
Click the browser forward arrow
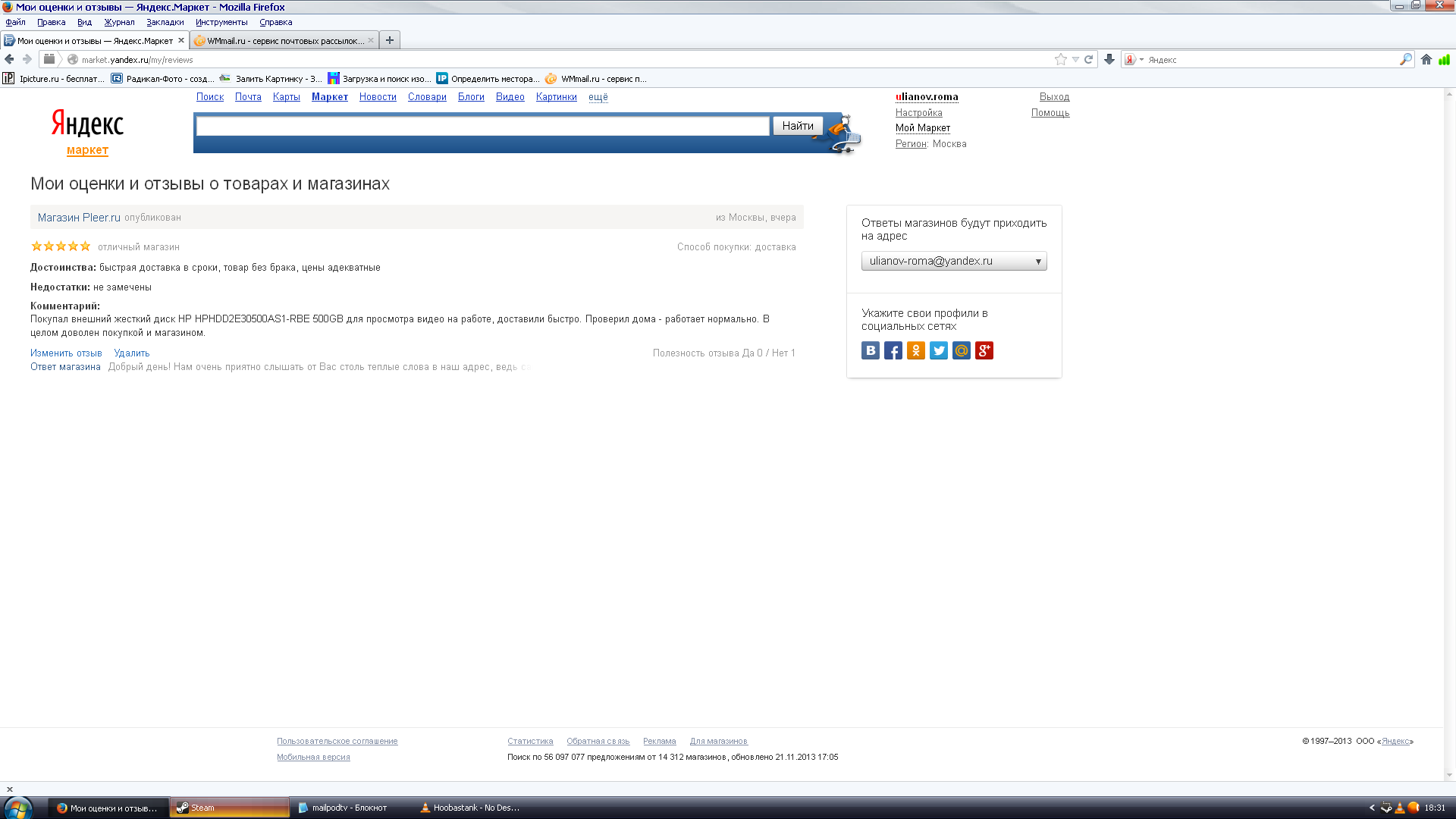pos(27,59)
